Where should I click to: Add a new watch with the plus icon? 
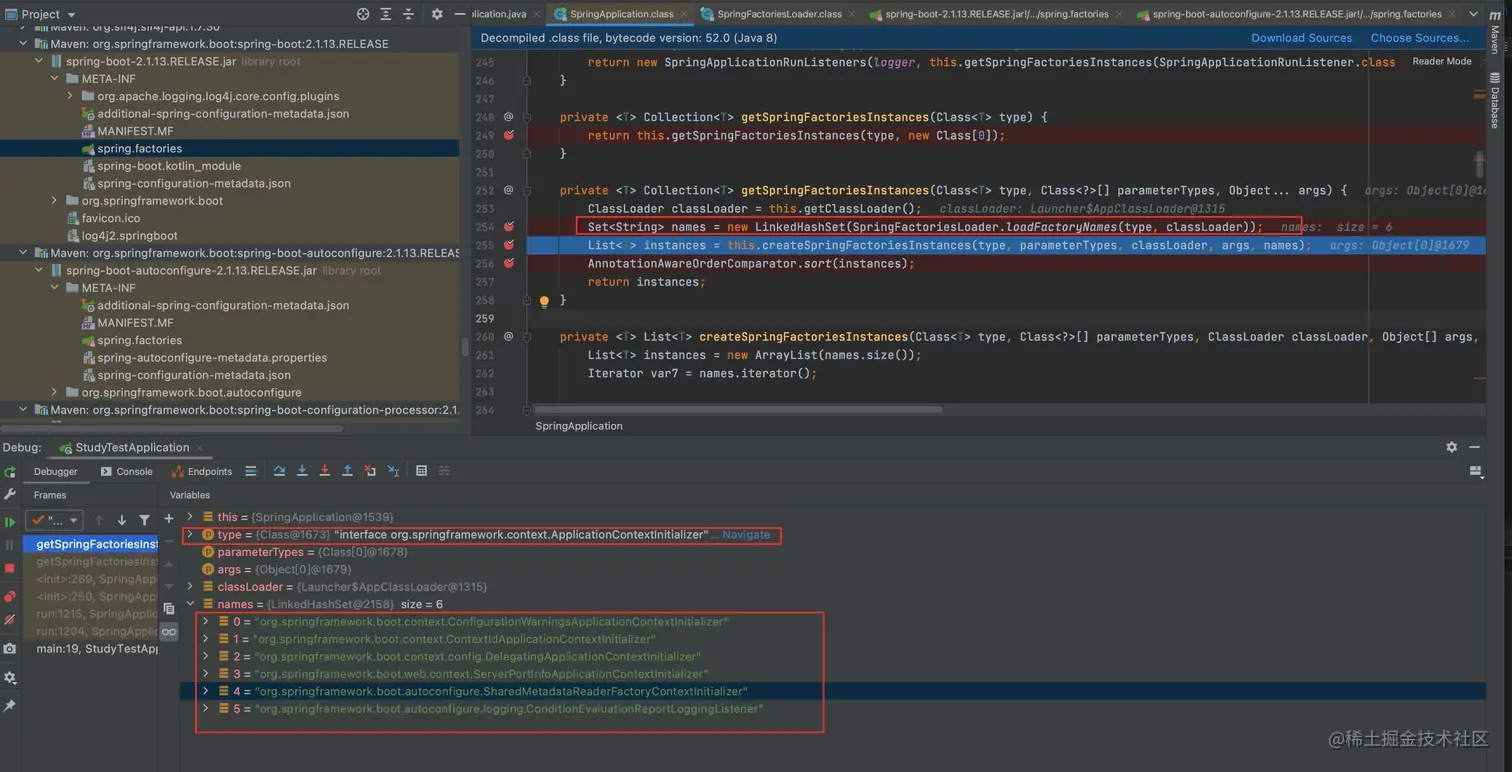tap(169, 518)
